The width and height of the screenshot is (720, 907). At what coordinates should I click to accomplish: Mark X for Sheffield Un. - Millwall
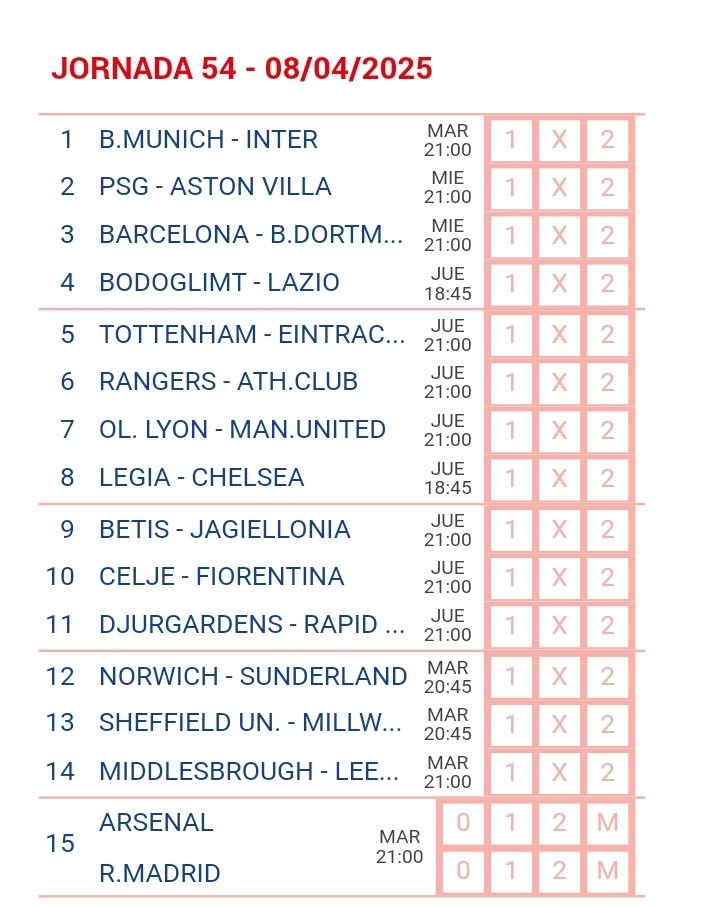click(x=559, y=724)
